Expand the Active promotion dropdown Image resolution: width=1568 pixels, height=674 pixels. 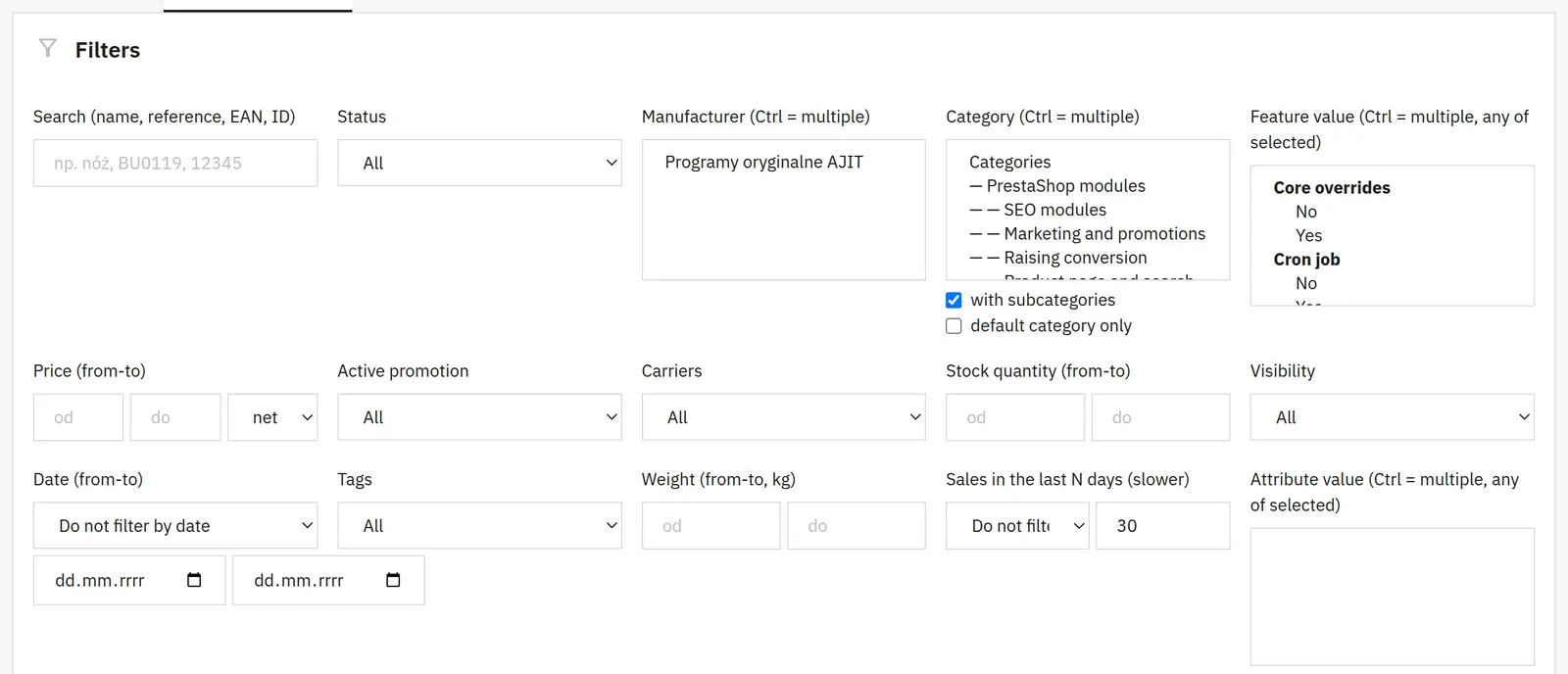479,417
